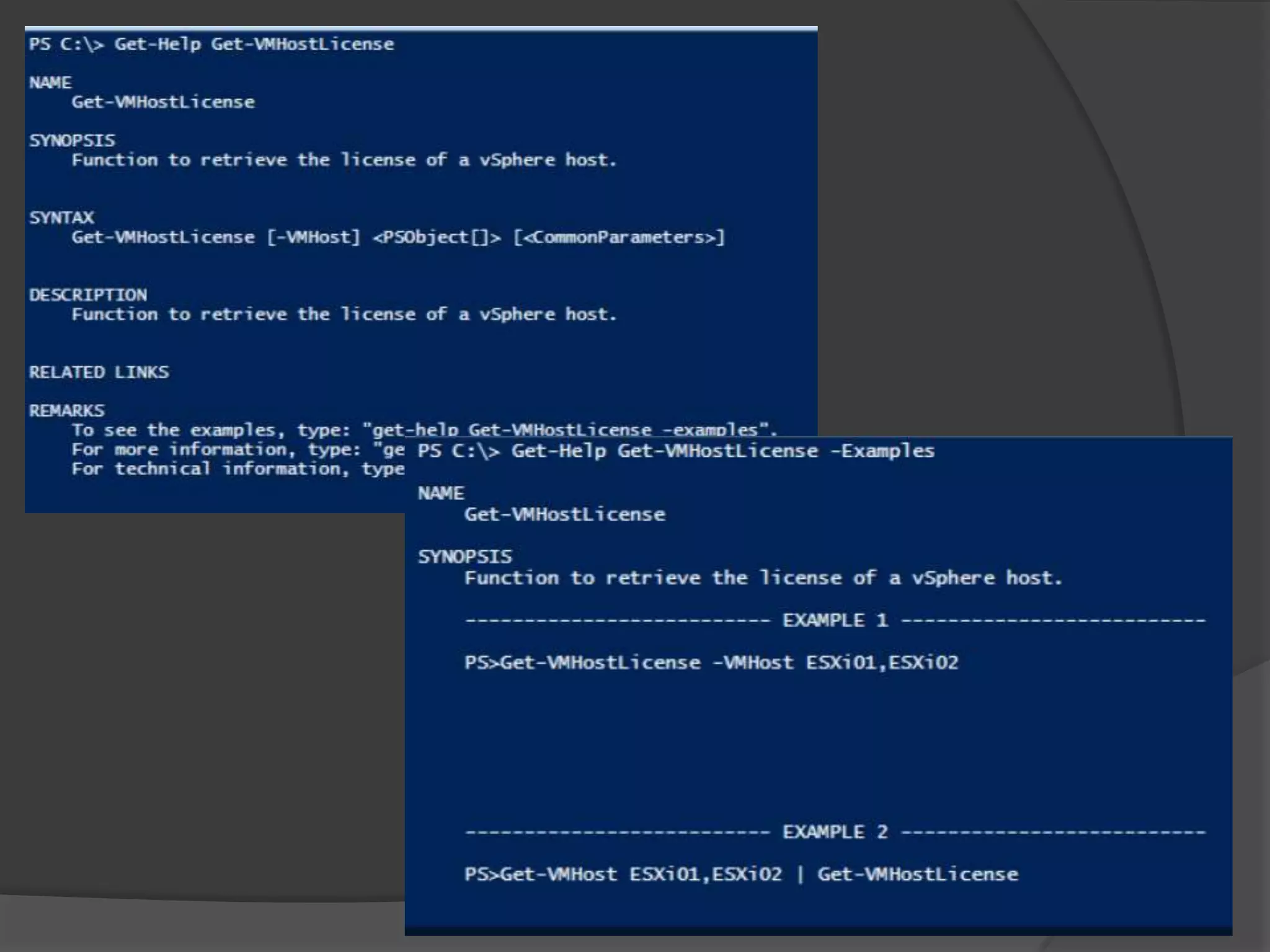
Task: Click the DESCRIPTION heading
Action: (88, 295)
